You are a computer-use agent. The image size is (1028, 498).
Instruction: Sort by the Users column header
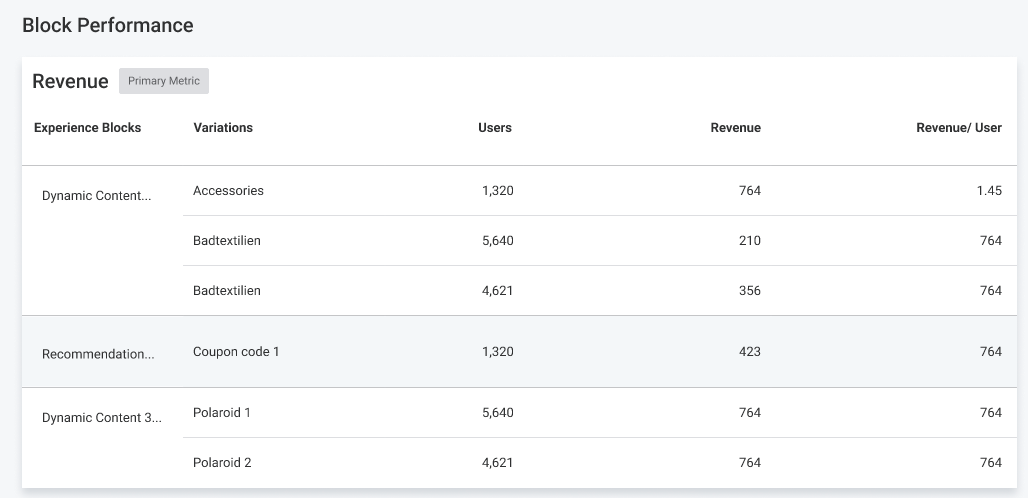click(x=495, y=128)
